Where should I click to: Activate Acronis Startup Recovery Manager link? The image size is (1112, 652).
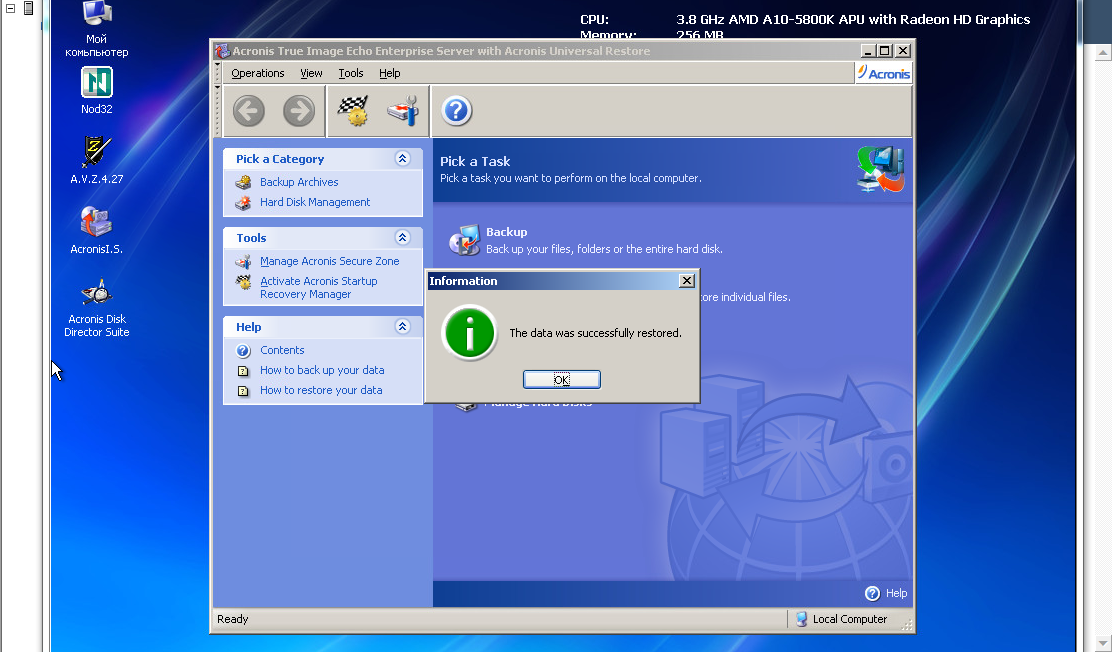[x=318, y=287]
